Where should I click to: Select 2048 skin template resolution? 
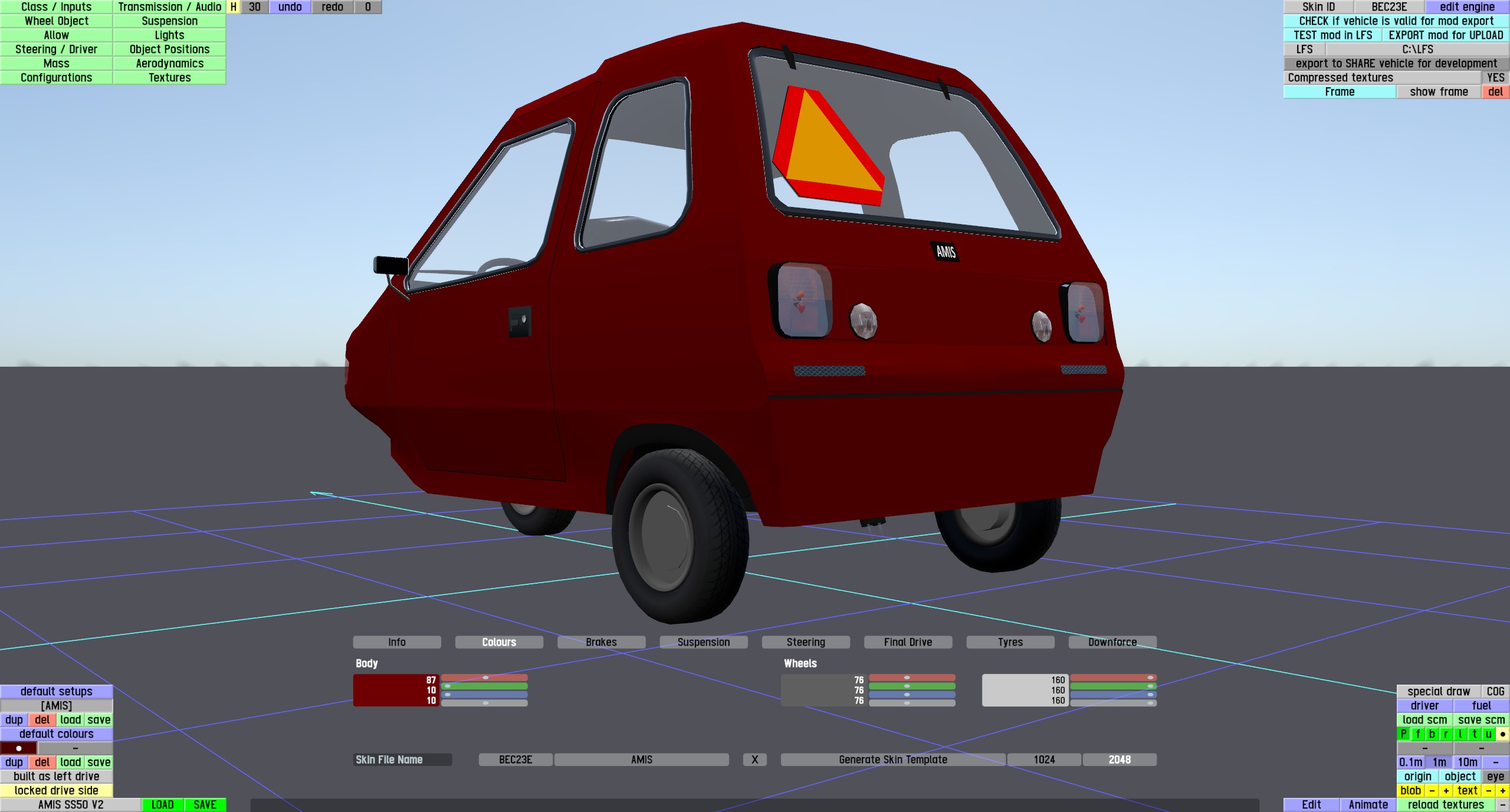click(1119, 760)
